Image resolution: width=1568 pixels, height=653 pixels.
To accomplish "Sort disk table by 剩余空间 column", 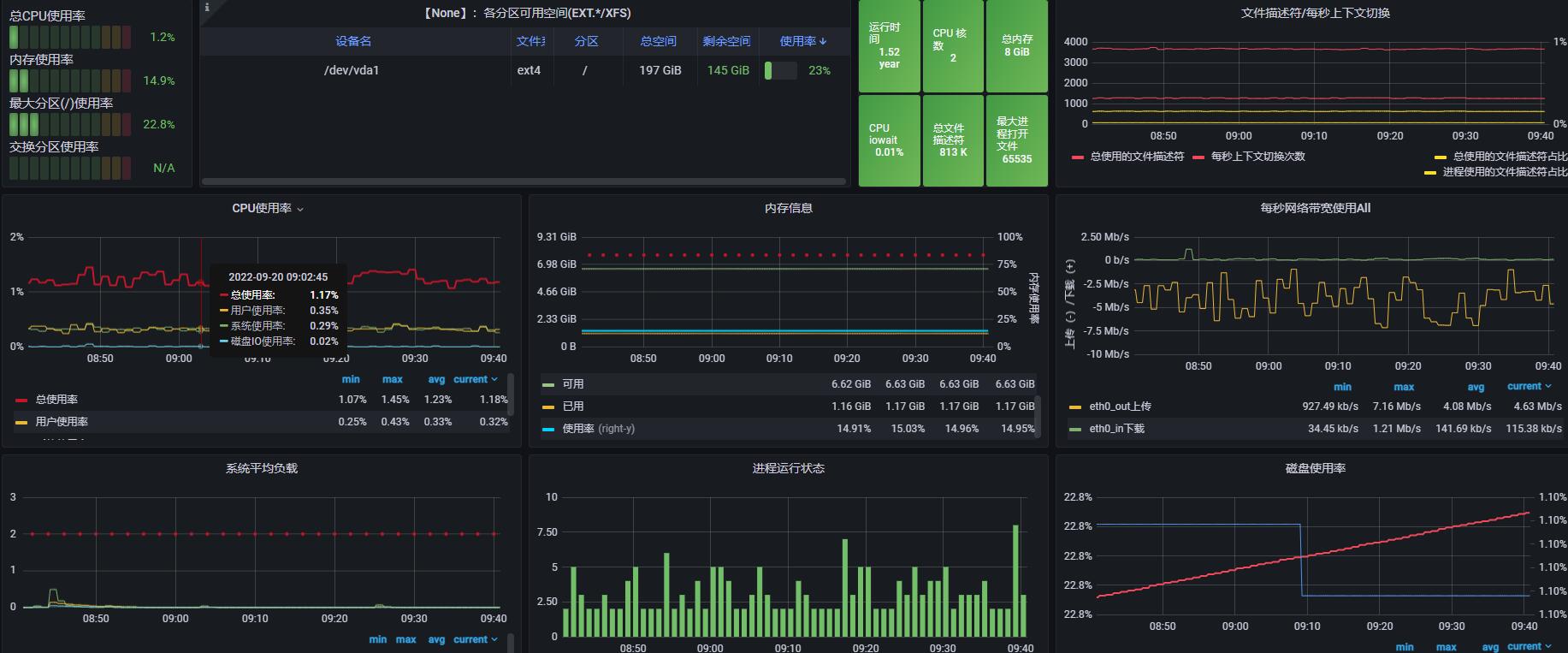I will tap(726, 41).
